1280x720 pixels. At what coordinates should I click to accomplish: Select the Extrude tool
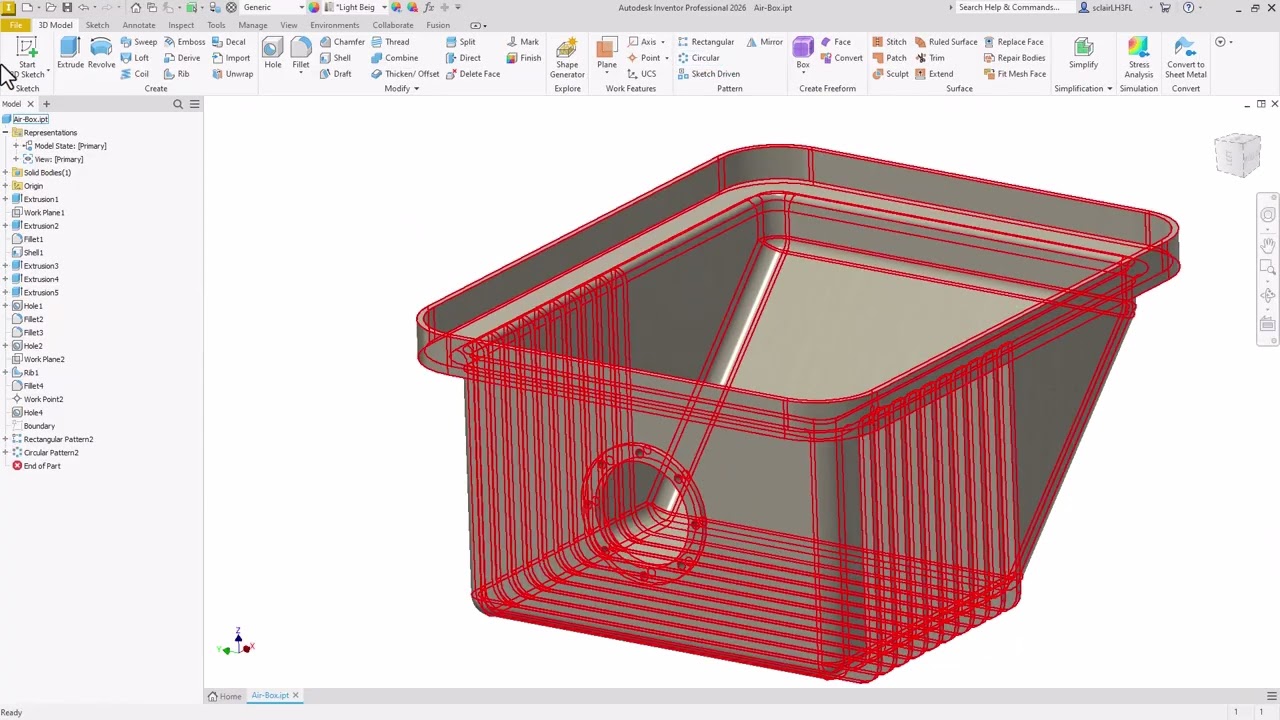[x=70, y=53]
